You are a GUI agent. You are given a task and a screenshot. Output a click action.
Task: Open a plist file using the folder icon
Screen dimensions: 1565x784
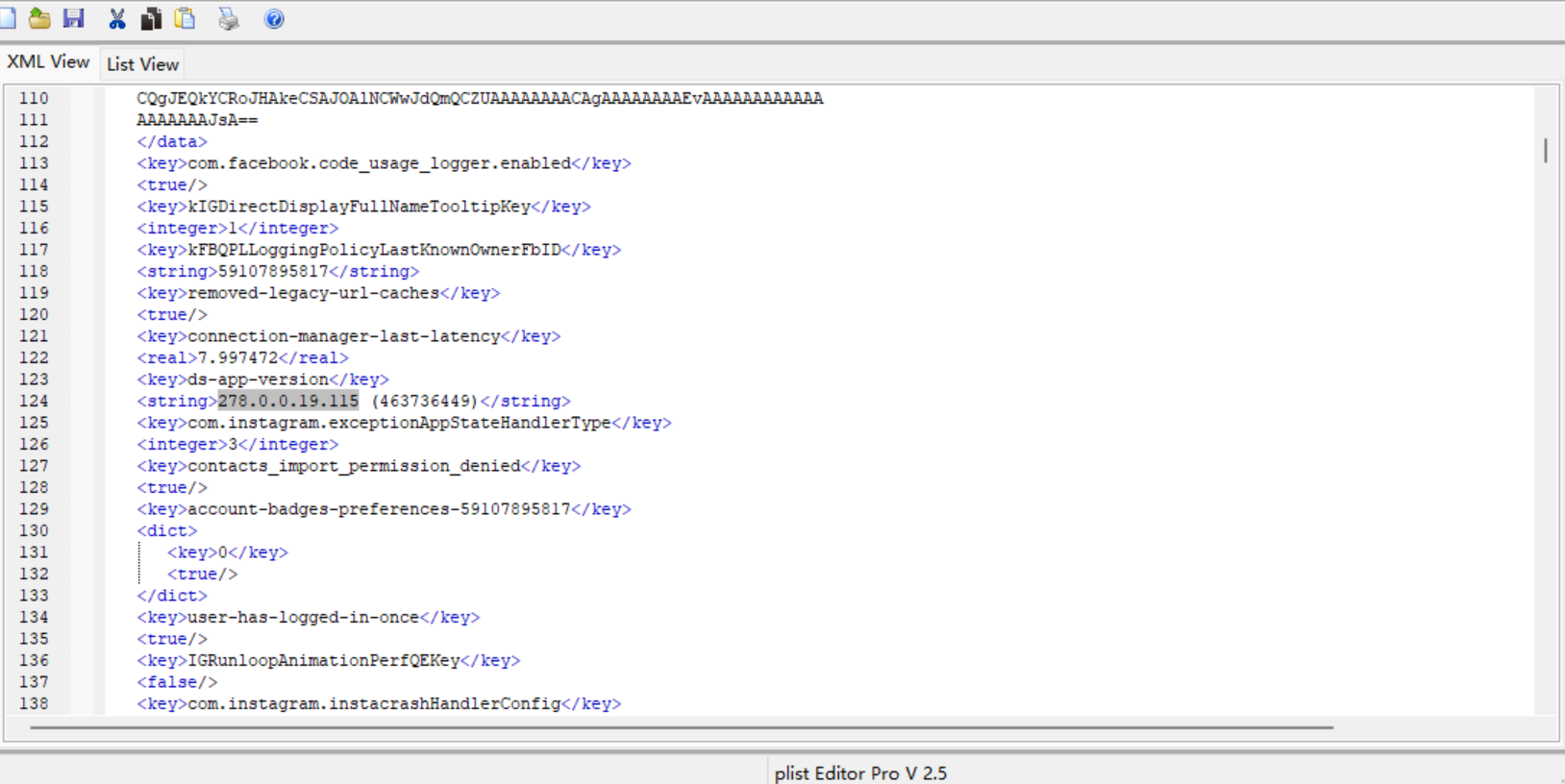pyautogui.click(x=39, y=18)
